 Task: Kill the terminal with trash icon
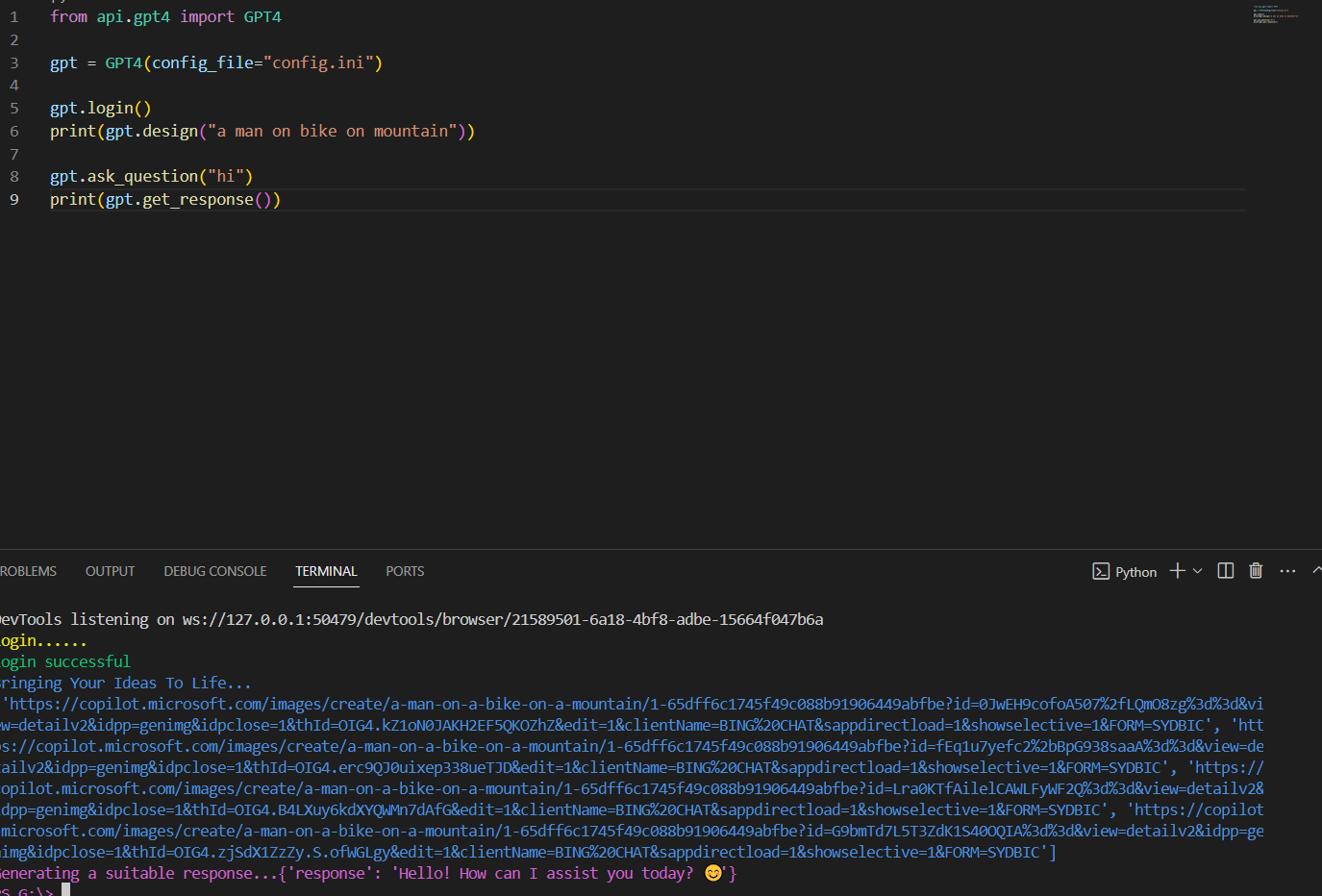[x=1256, y=571]
